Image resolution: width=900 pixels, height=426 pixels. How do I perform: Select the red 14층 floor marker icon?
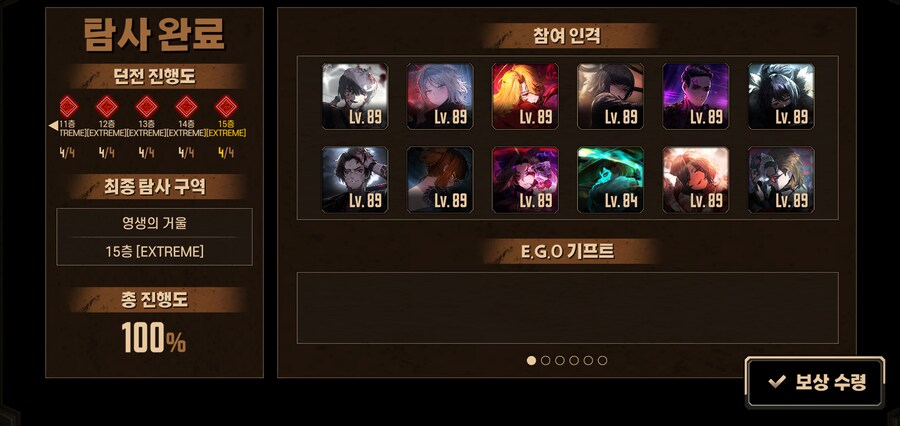point(186,107)
